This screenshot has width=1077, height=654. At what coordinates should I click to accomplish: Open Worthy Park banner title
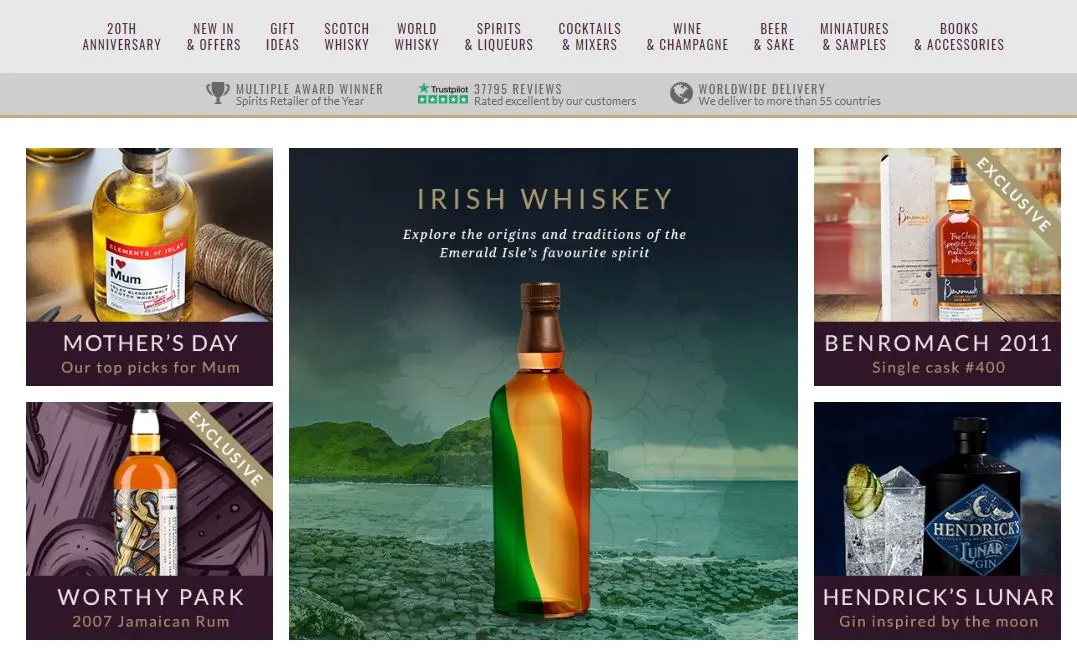click(150, 597)
